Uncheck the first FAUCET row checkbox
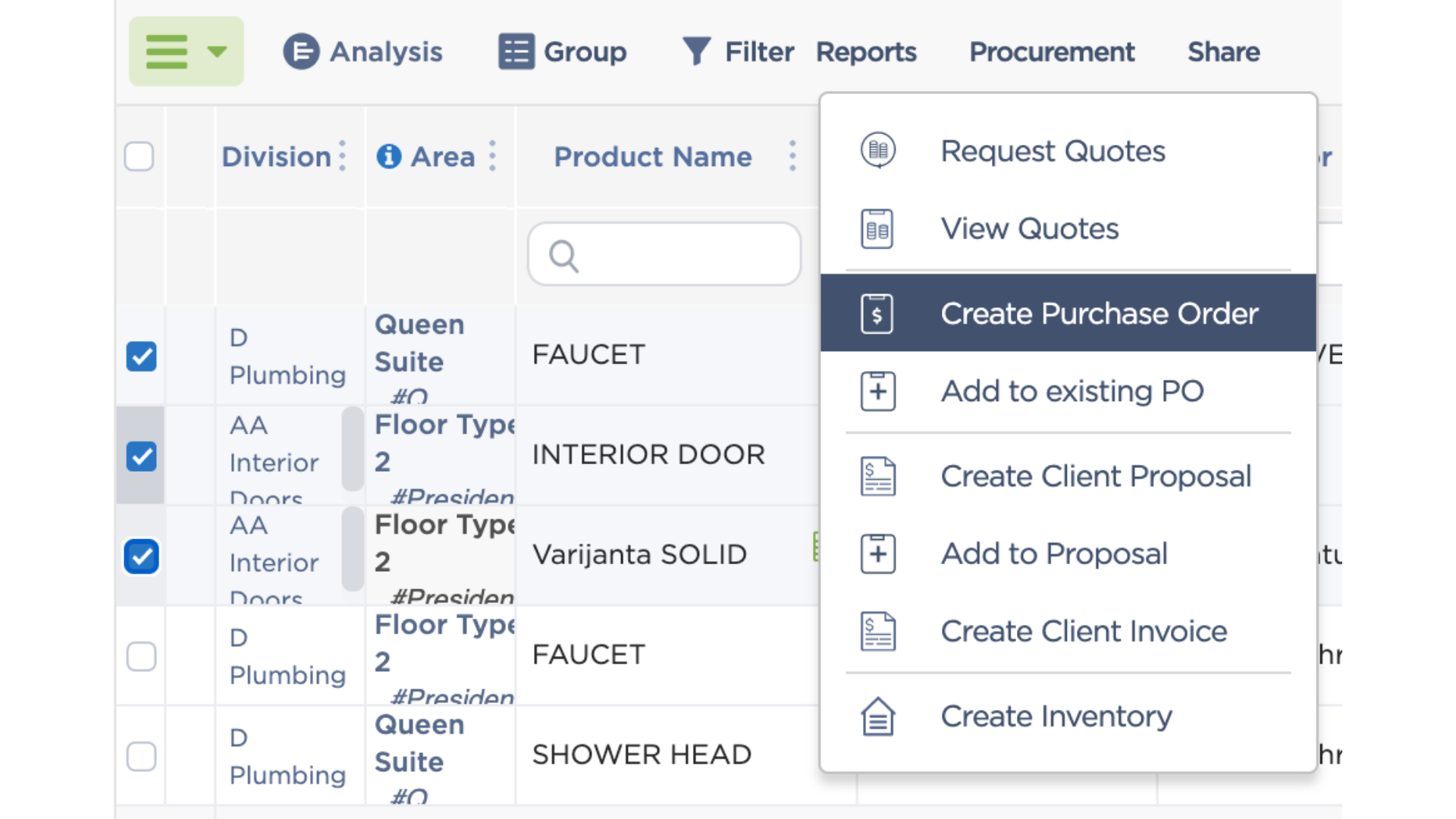This screenshot has height=819, width=1456. tap(142, 356)
